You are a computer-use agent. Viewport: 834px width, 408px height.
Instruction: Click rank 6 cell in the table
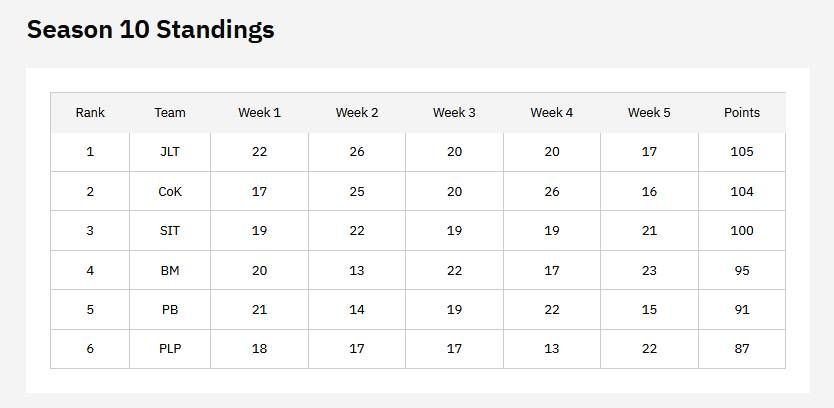pos(90,349)
